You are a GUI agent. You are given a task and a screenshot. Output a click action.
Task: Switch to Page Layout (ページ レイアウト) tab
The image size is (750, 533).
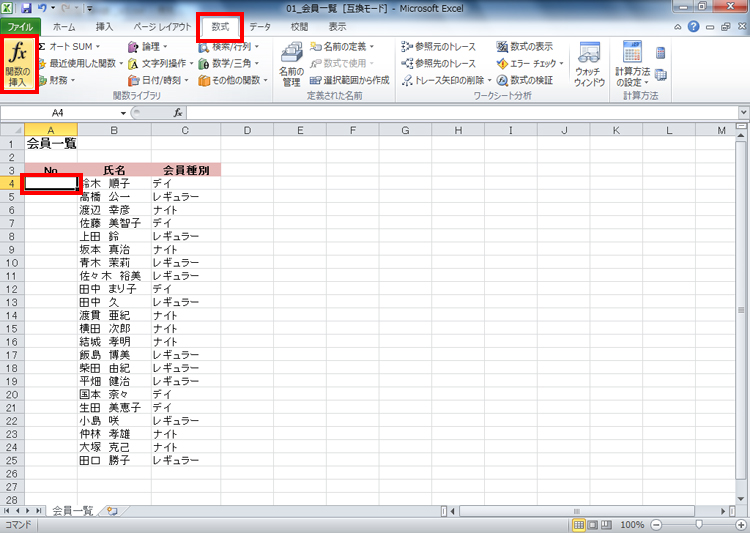tap(162, 27)
